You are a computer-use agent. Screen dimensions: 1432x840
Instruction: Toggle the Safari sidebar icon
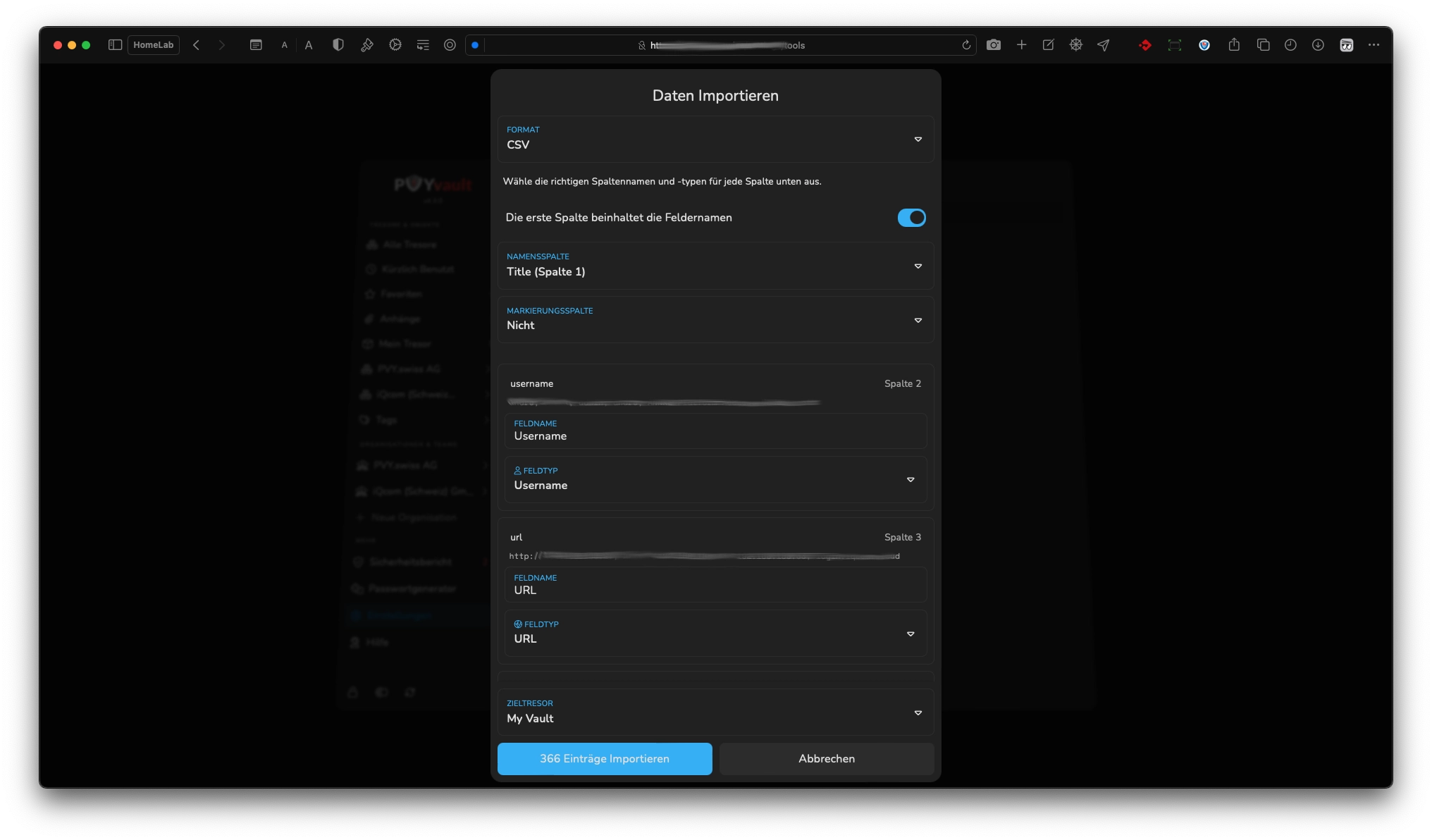click(115, 45)
